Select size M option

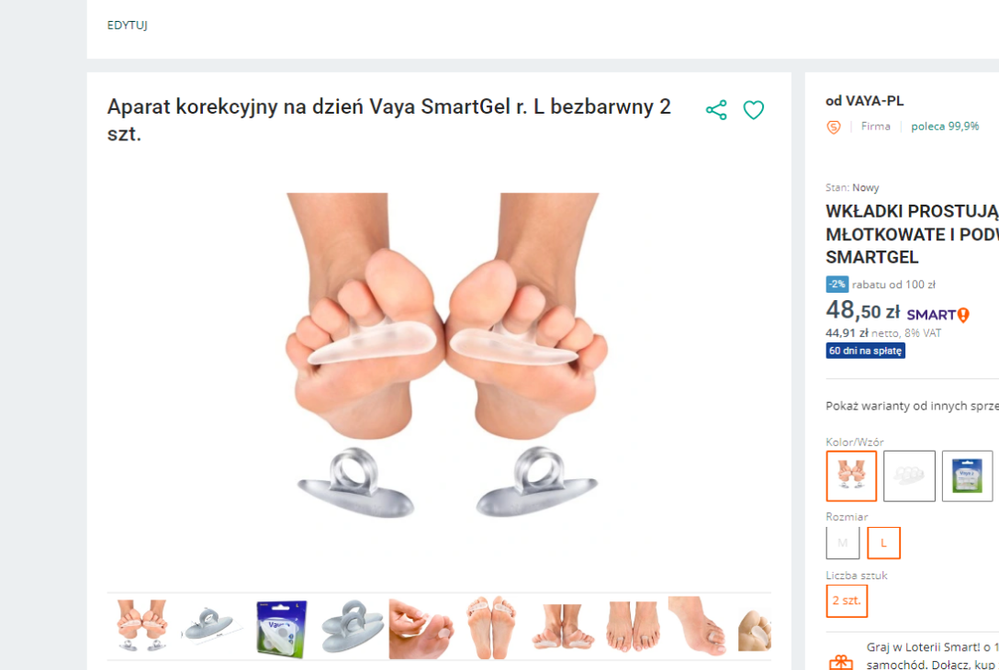[843, 543]
